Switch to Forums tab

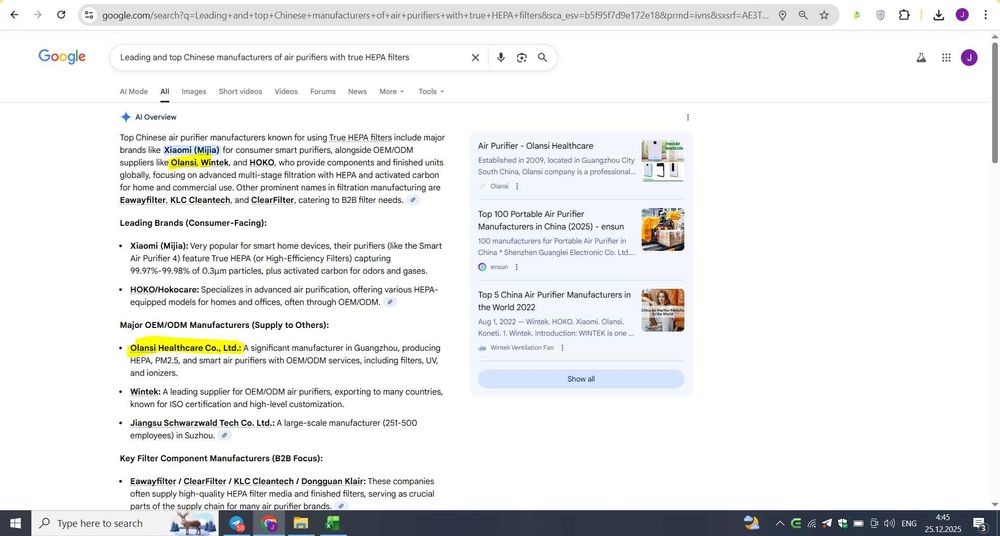[x=323, y=91]
